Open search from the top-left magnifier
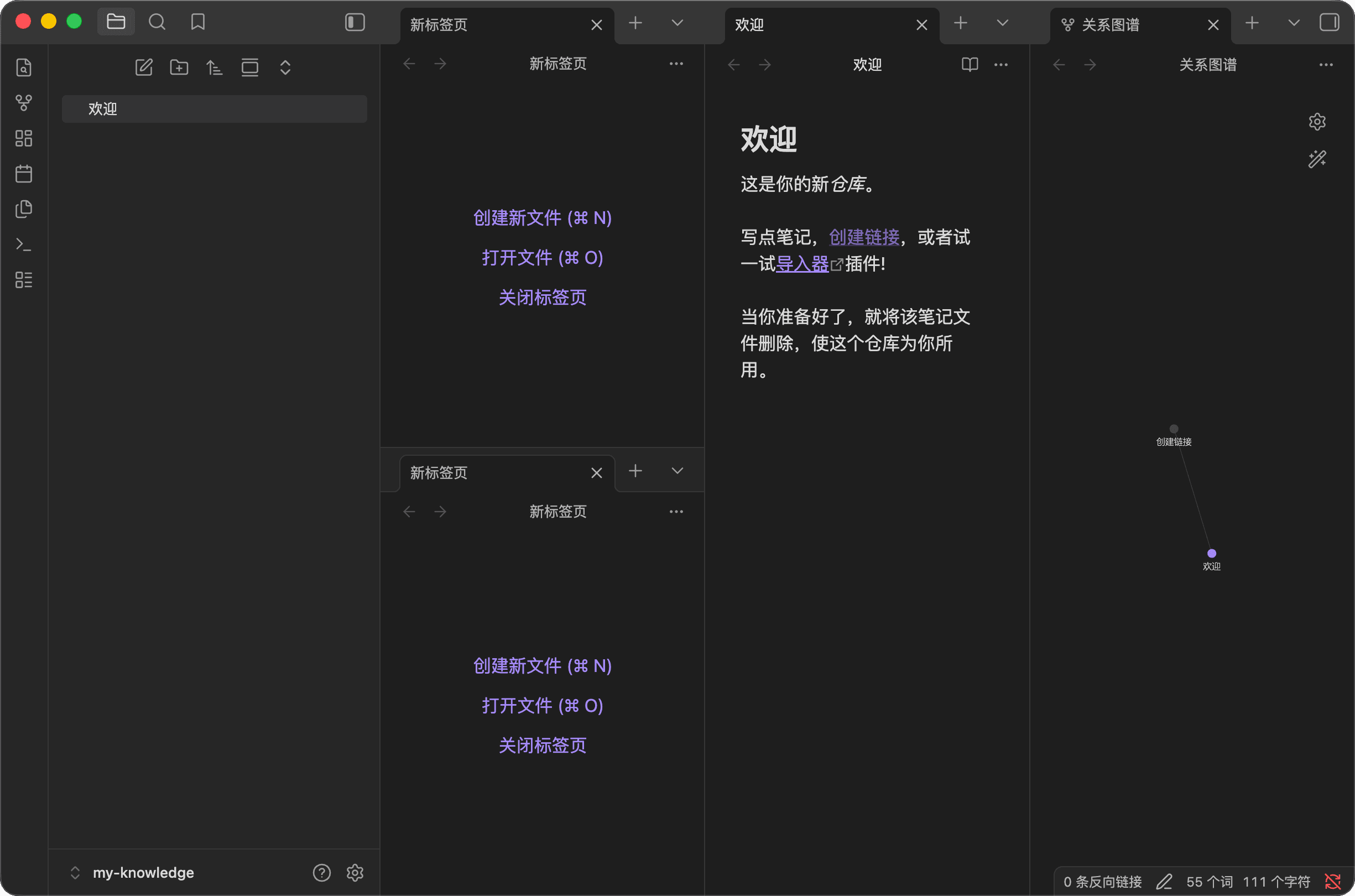The height and width of the screenshot is (896, 1355). pos(157,22)
